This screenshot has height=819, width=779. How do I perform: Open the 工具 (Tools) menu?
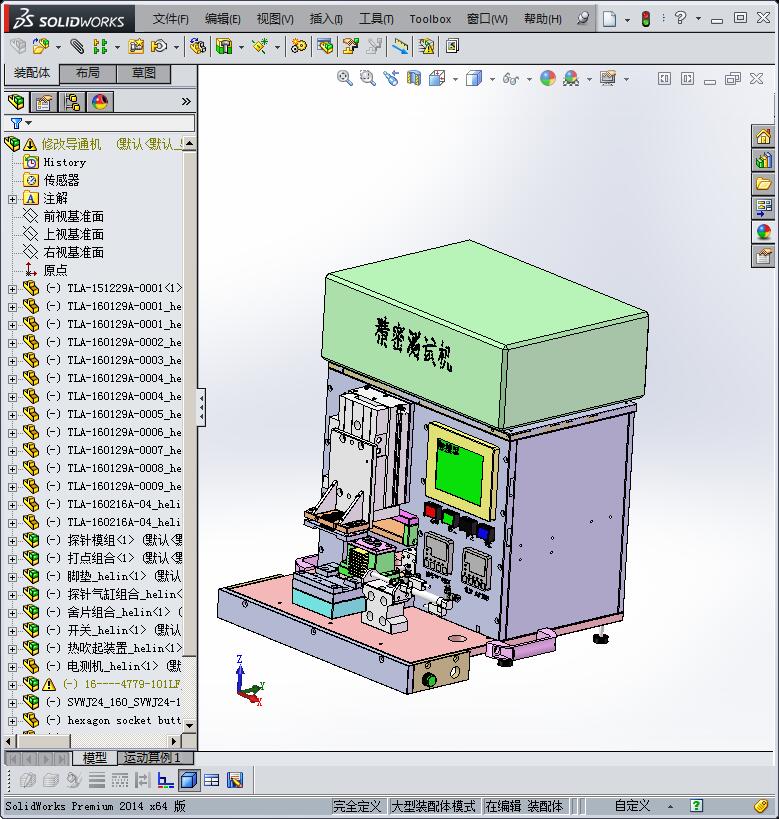point(376,18)
